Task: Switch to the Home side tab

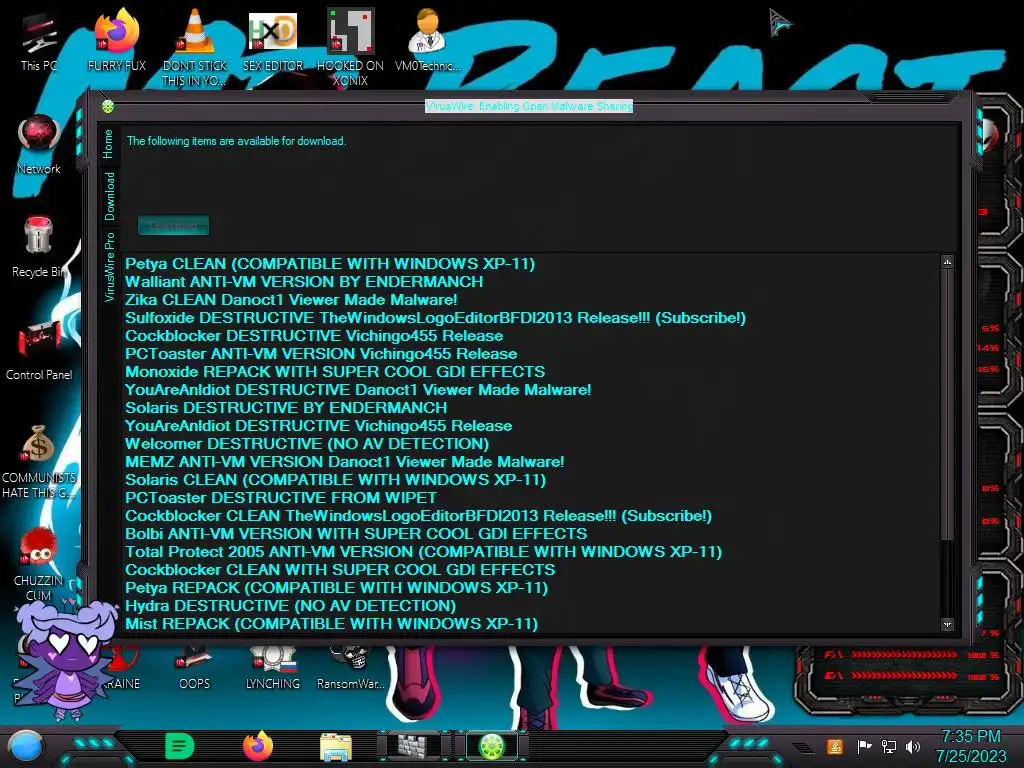Action: tap(108, 144)
